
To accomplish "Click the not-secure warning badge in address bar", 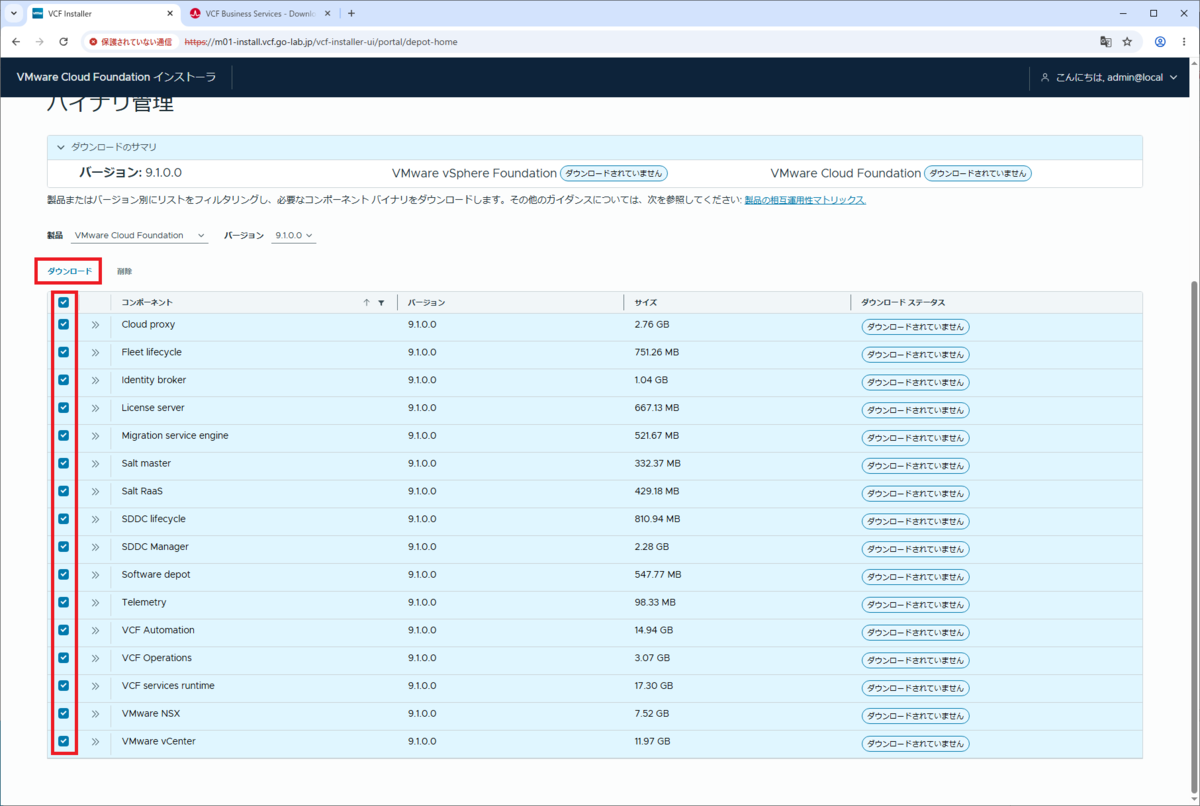I will [x=131, y=42].
